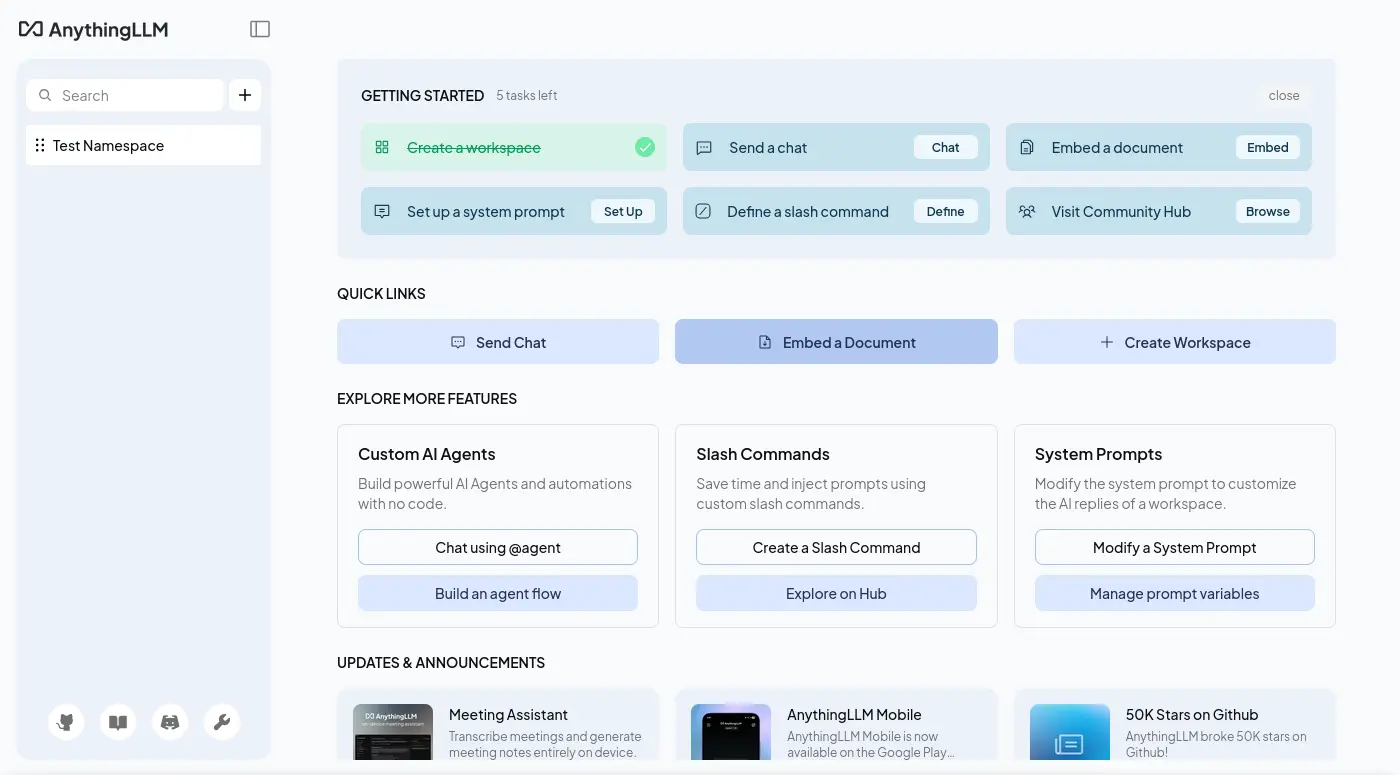Open the documentation book icon
Screen dimensions: 1400x775
pyautogui.click(x=118, y=722)
